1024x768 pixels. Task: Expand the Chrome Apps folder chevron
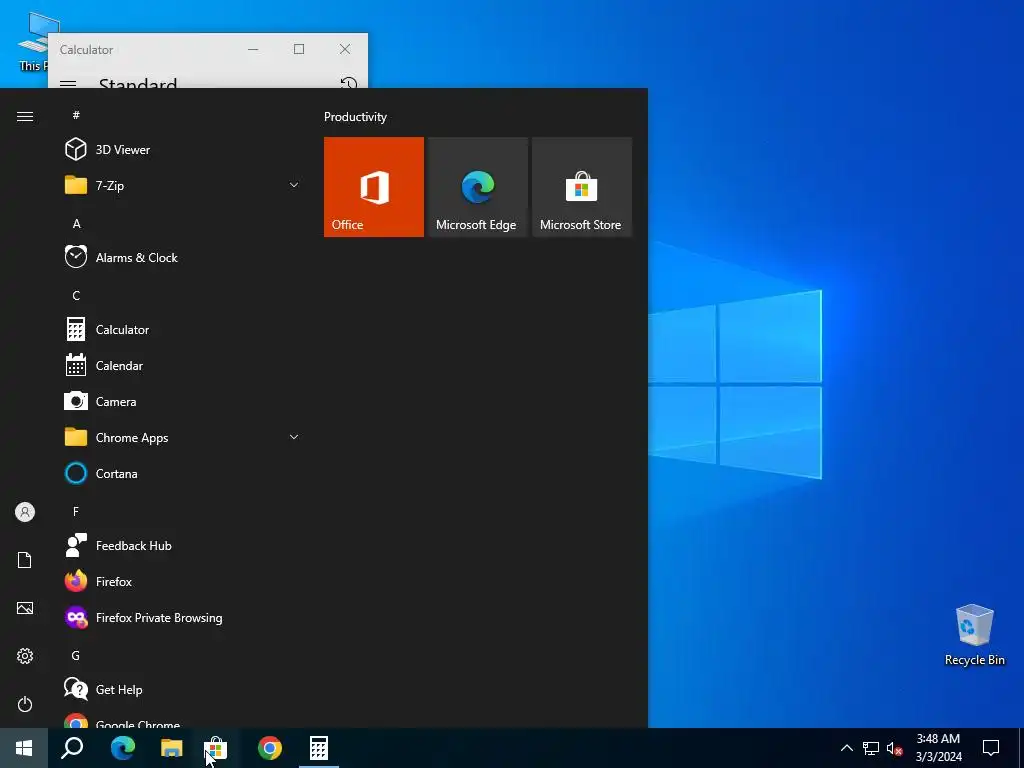[294, 437]
